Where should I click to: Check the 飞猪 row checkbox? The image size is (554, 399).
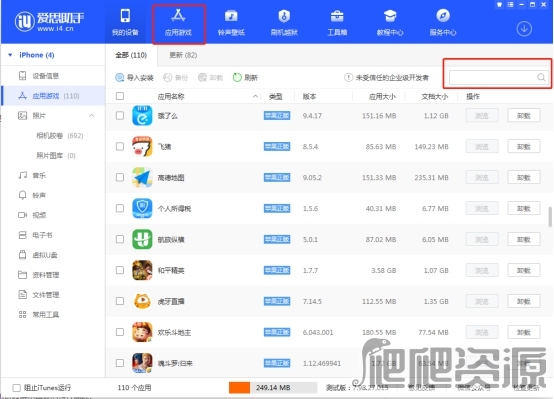(120, 146)
